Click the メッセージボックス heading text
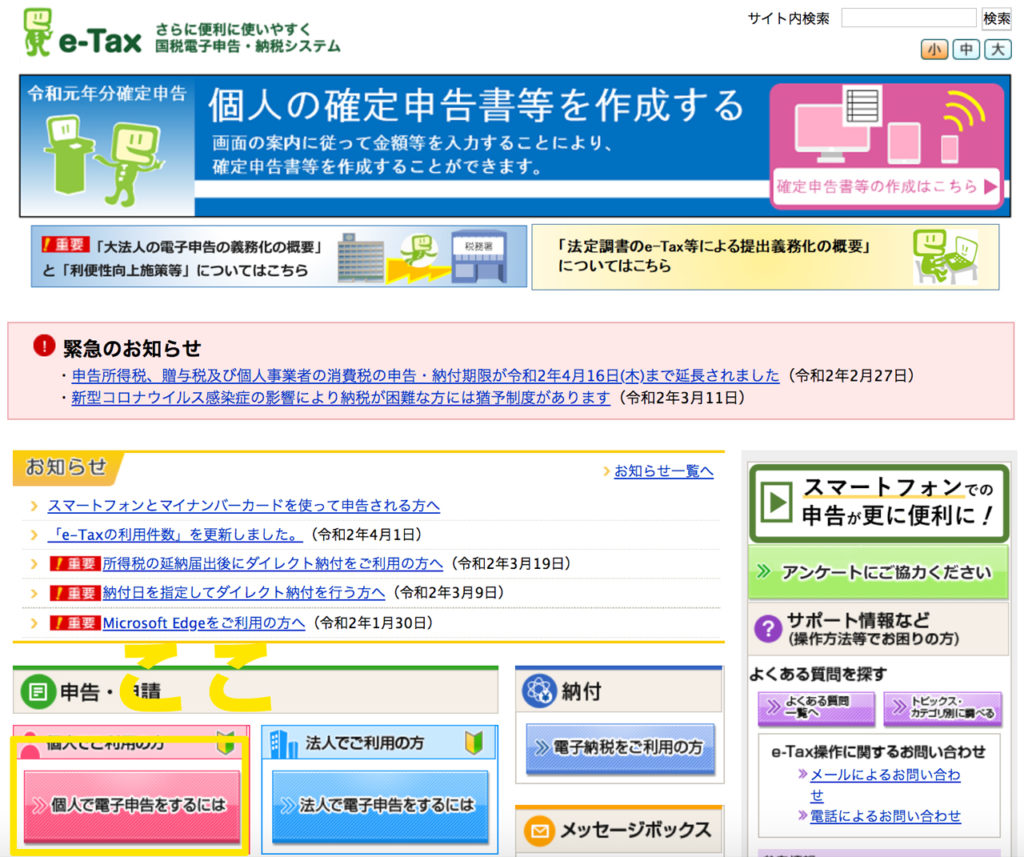 (x=636, y=830)
